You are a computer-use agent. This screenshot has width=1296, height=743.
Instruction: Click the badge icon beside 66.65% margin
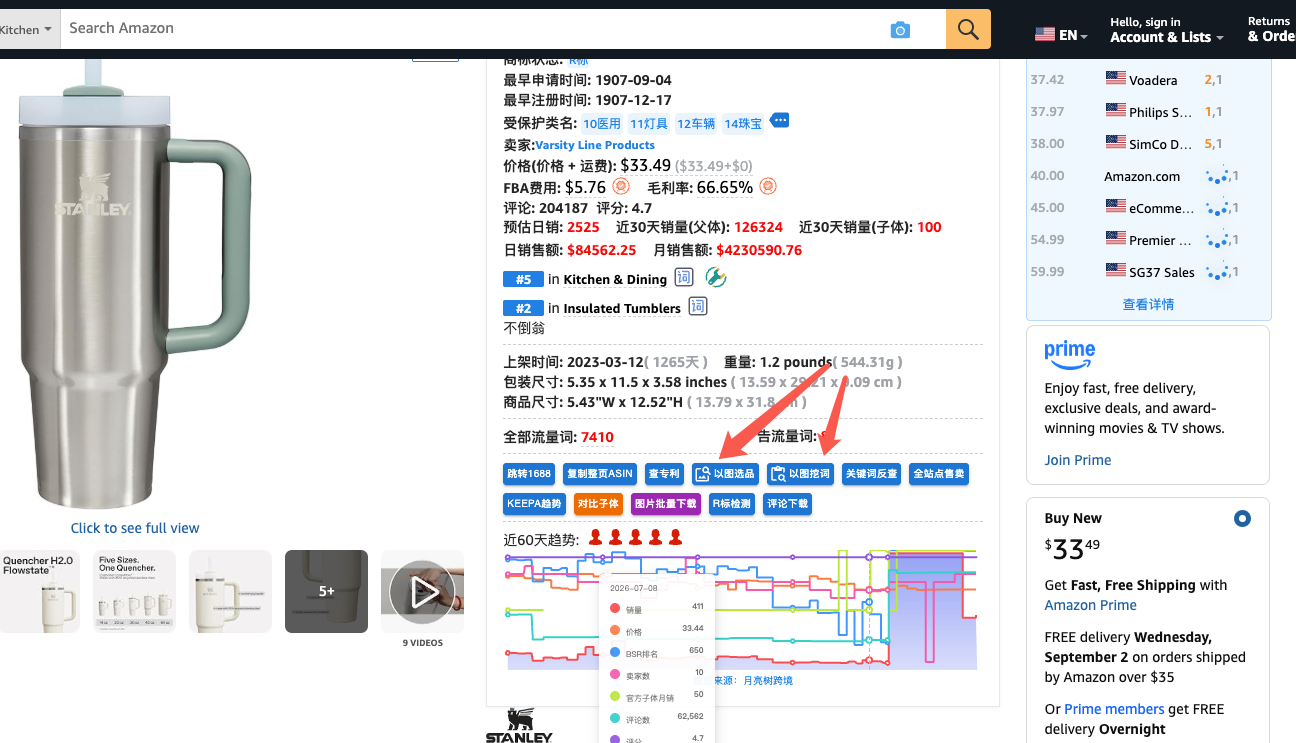(768, 186)
